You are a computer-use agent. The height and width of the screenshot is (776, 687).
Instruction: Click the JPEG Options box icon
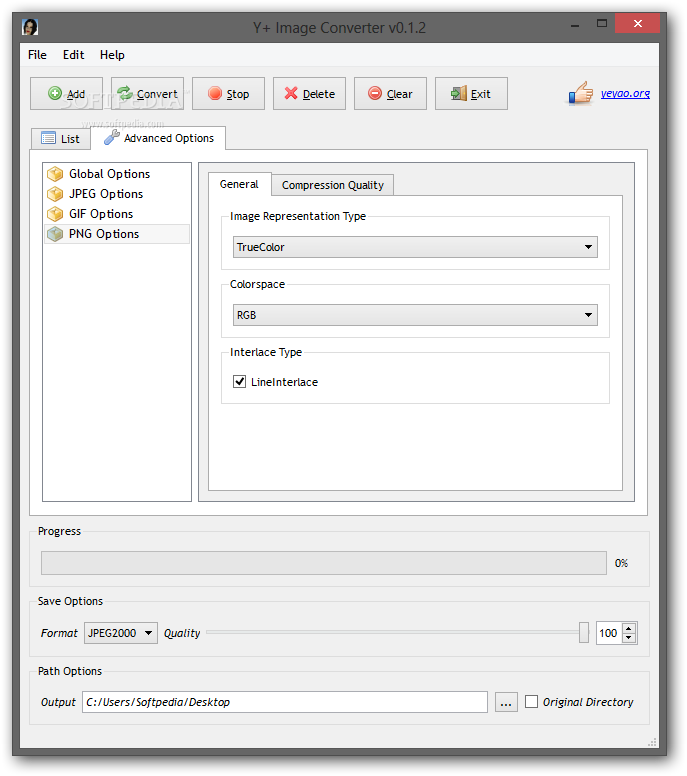(x=55, y=194)
